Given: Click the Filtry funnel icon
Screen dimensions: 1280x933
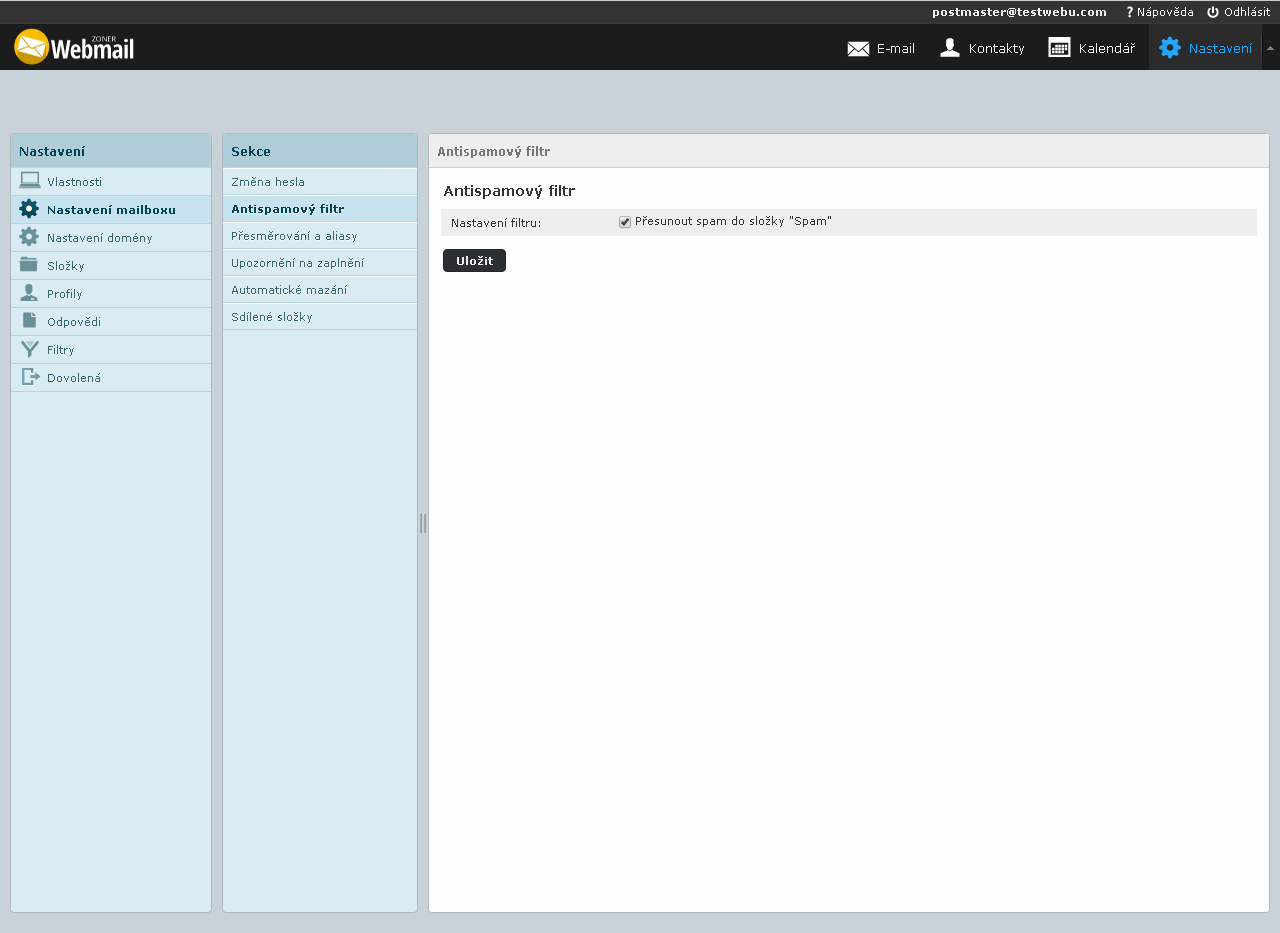Looking at the screenshot, I should click(x=29, y=349).
